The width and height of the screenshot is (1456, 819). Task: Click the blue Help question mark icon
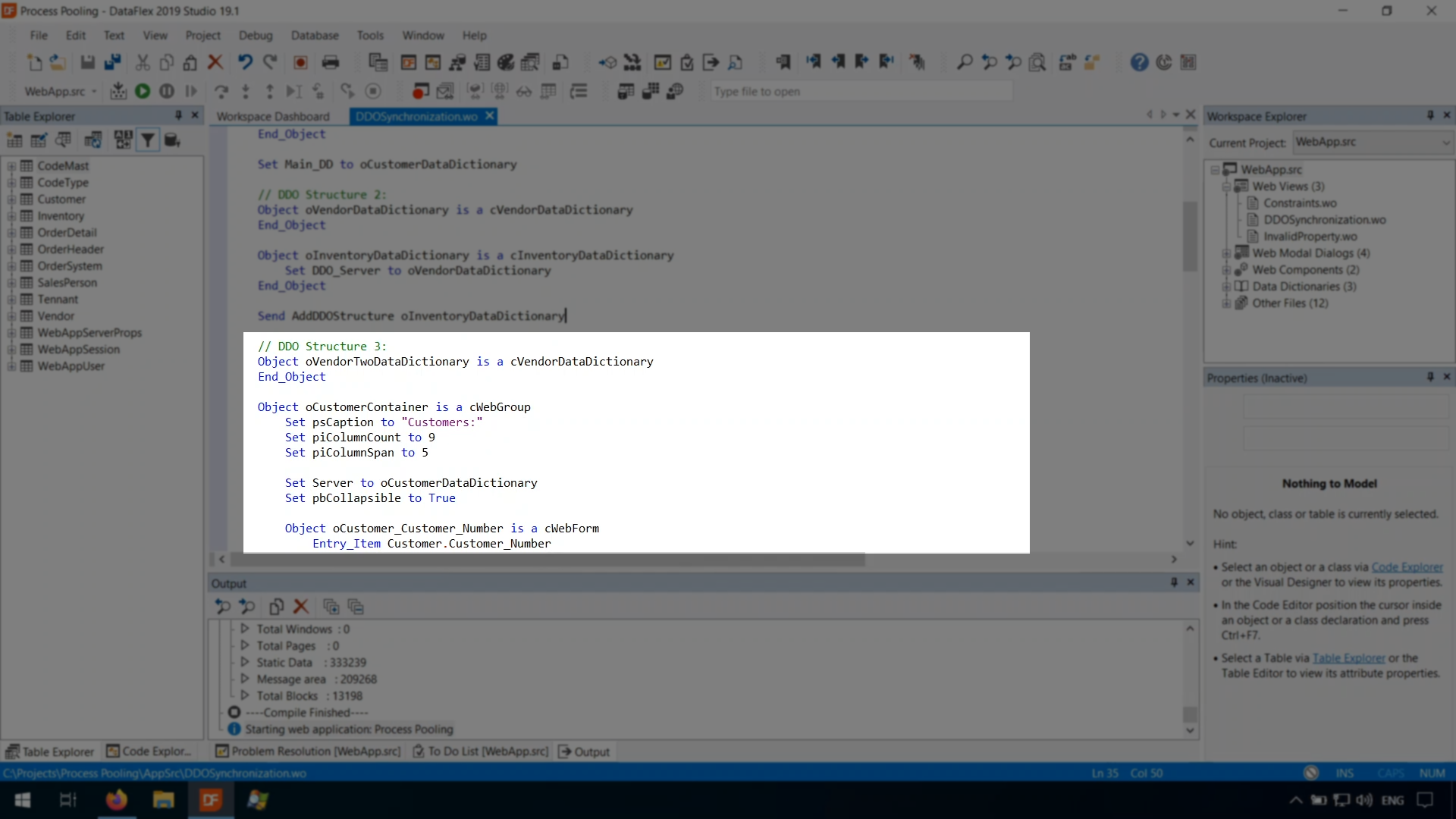[x=1139, y=62]
